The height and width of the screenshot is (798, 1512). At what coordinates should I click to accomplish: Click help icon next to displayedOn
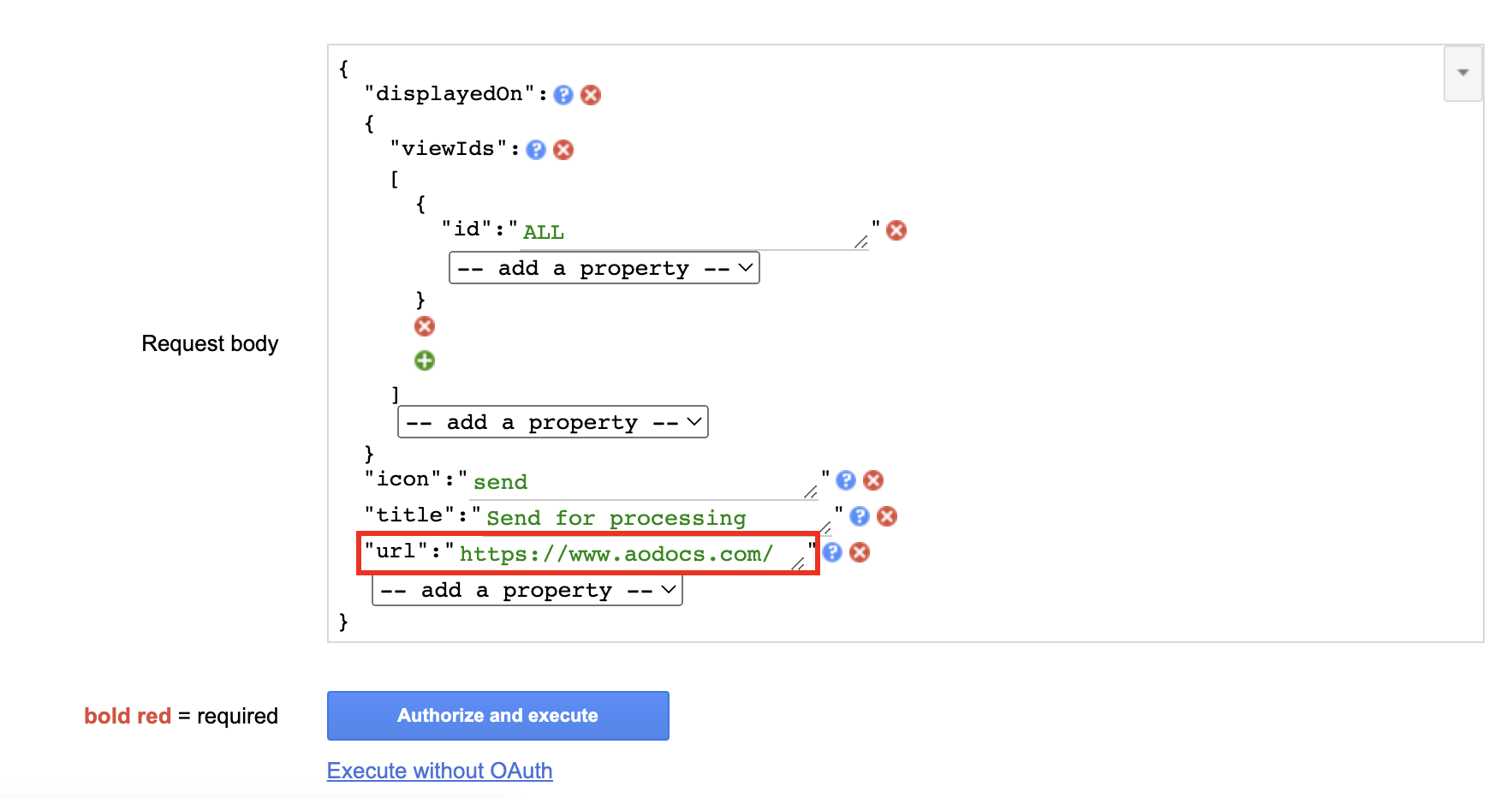pyautogui.click(x=563, y=95)
